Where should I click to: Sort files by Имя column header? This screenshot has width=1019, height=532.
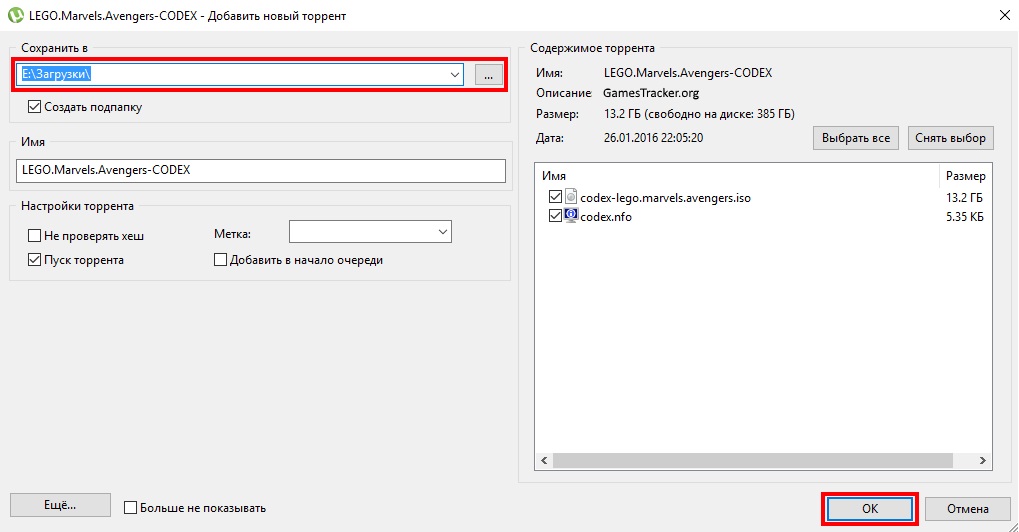tap(737, 175)
